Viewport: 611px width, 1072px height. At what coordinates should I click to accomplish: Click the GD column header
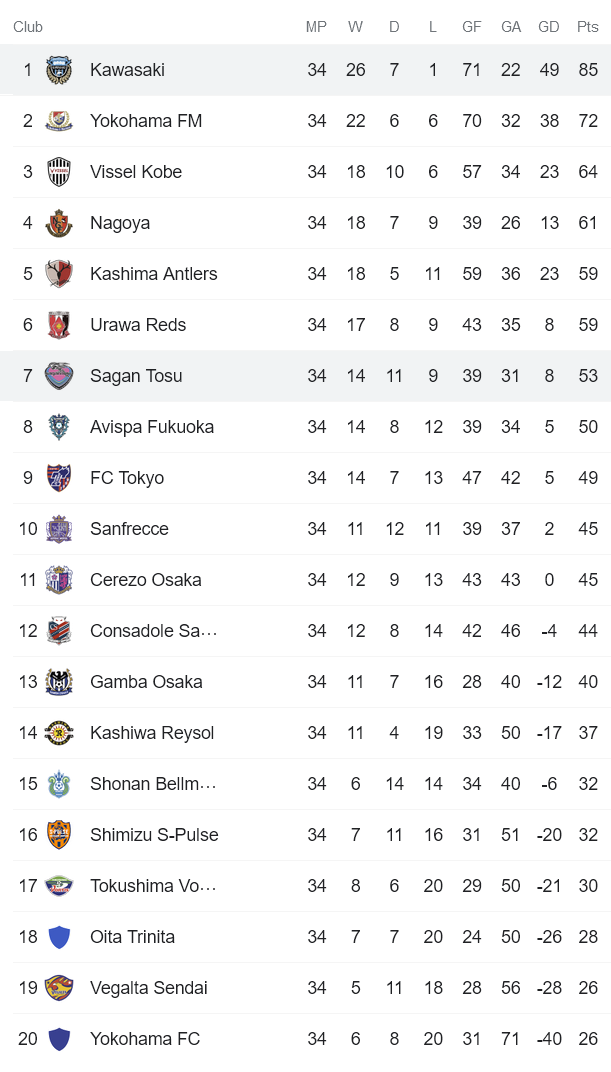tap(549, 27)
